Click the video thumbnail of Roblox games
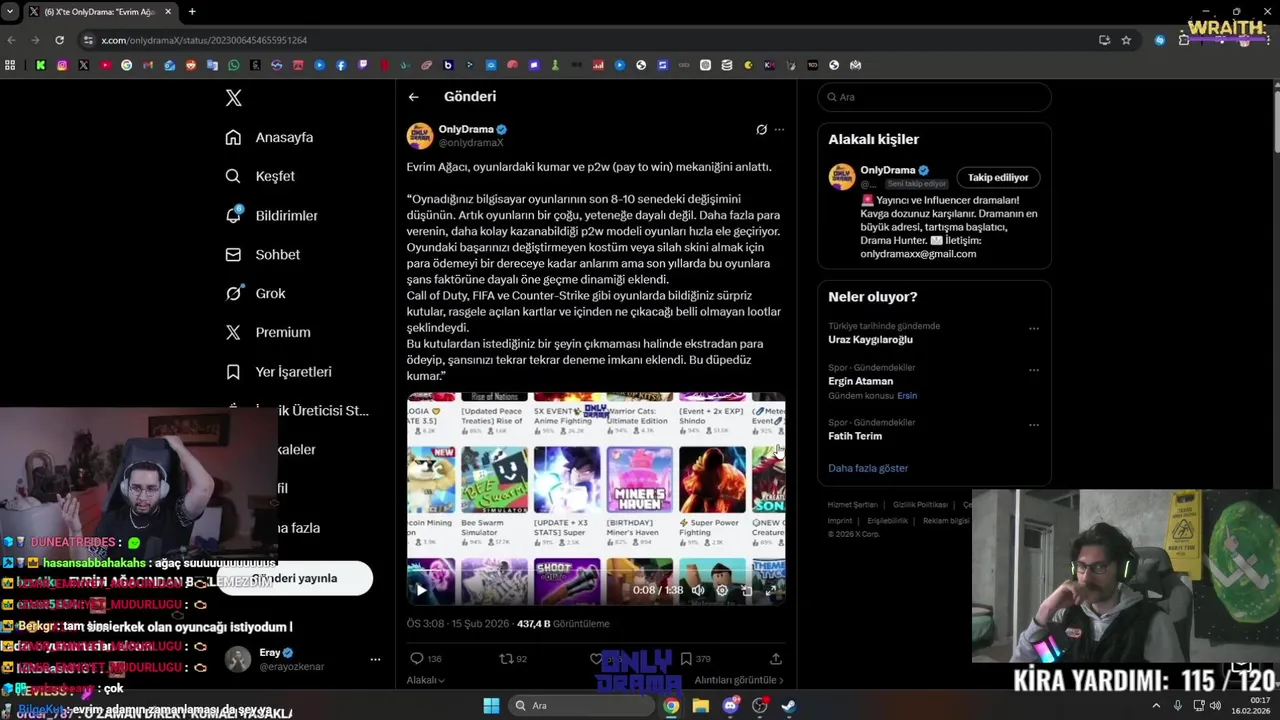The height and width of the screenshot is (720, 1280). tap(596, 498)
